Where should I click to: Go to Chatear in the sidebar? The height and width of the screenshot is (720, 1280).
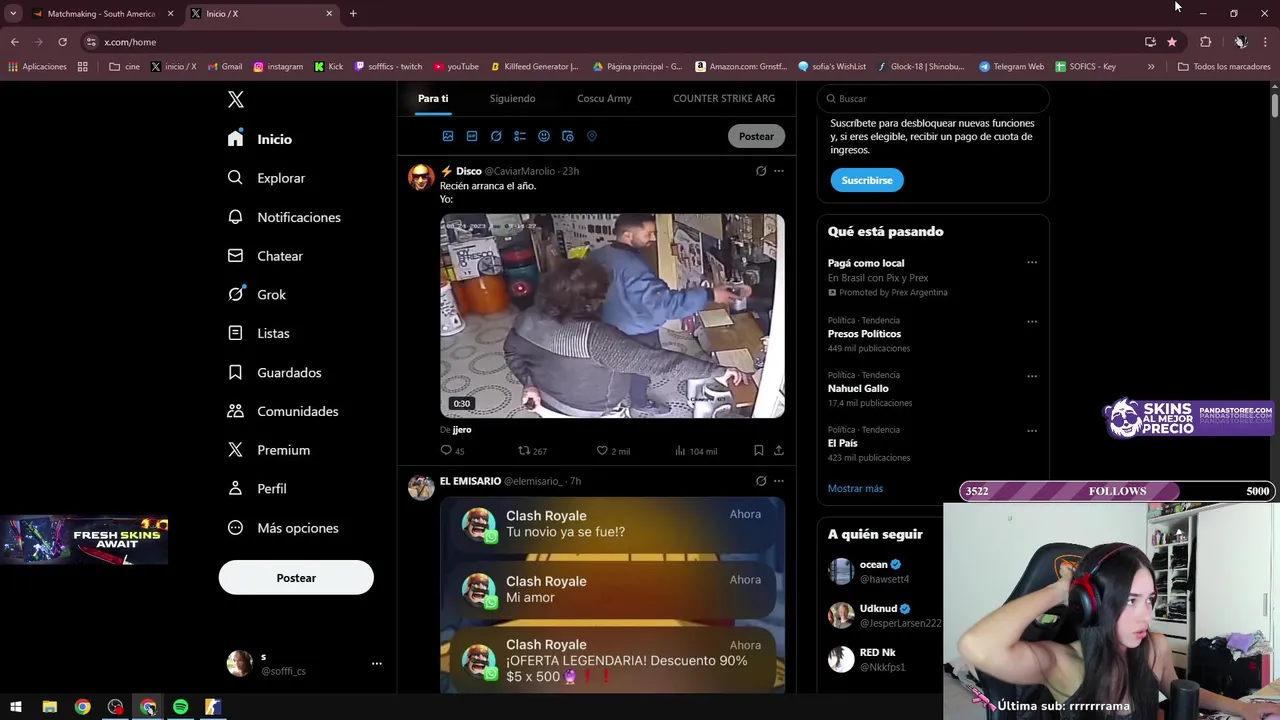265,256
